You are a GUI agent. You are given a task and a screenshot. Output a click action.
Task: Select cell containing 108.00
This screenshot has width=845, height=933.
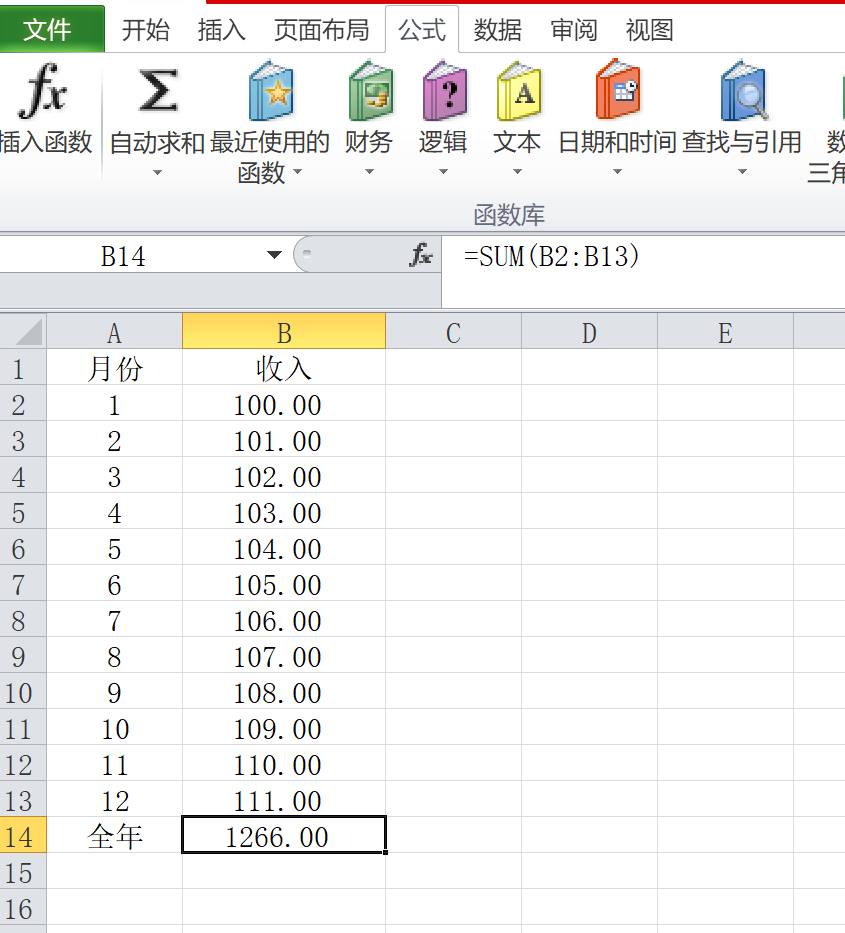(284, 691)
